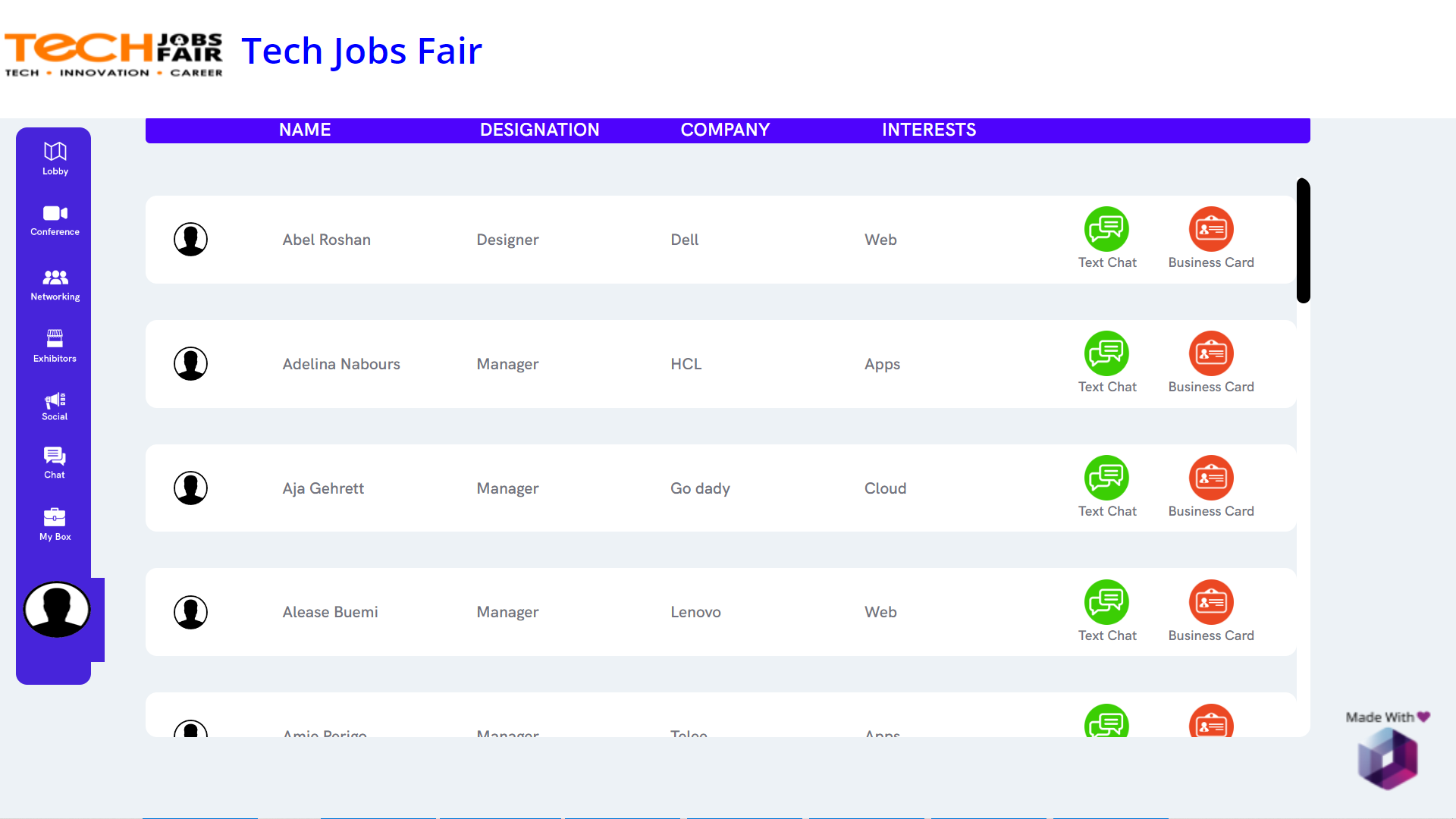Viewport: 1456px width, 819px height.
Task: Click the attendee list scrollbar thumb
Action: click(x=1303, y=240)
